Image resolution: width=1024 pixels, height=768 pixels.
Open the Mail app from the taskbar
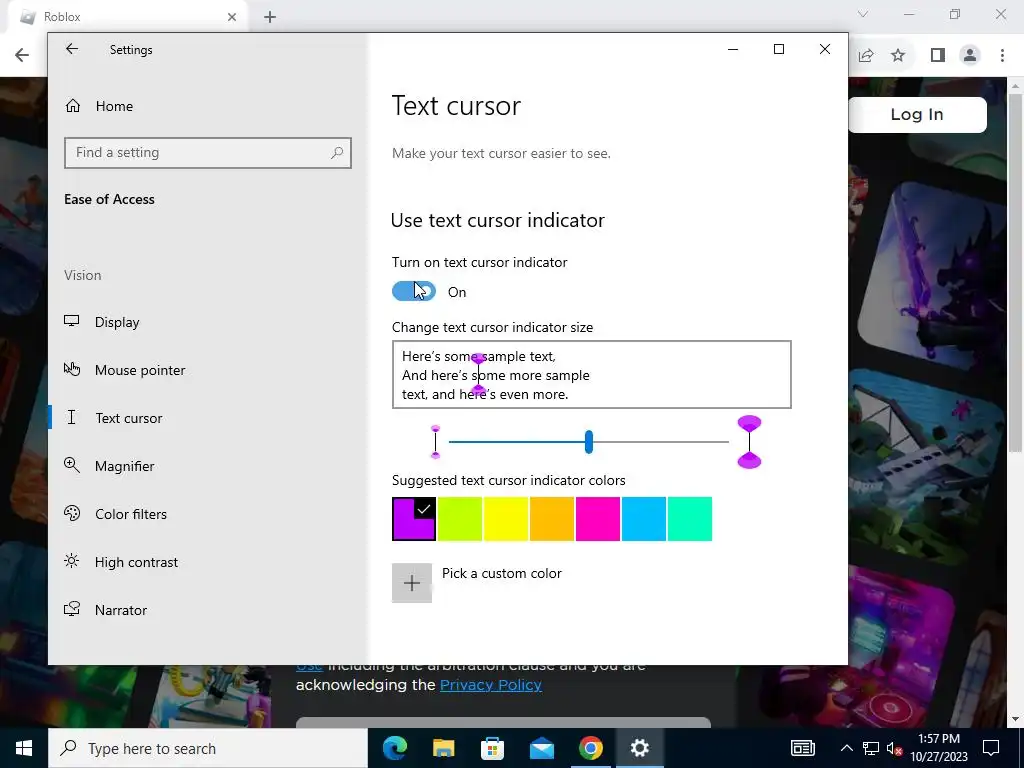coord(541,748)
